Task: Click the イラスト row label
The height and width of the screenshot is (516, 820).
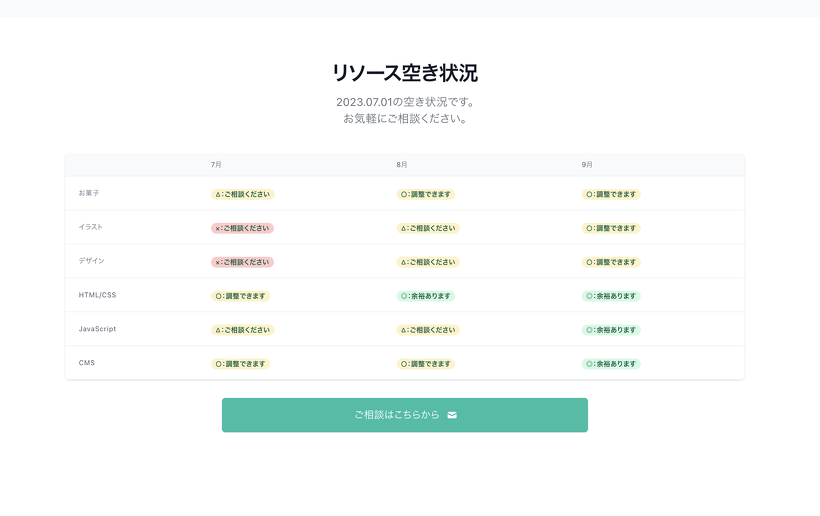Action: pos(91,227)
